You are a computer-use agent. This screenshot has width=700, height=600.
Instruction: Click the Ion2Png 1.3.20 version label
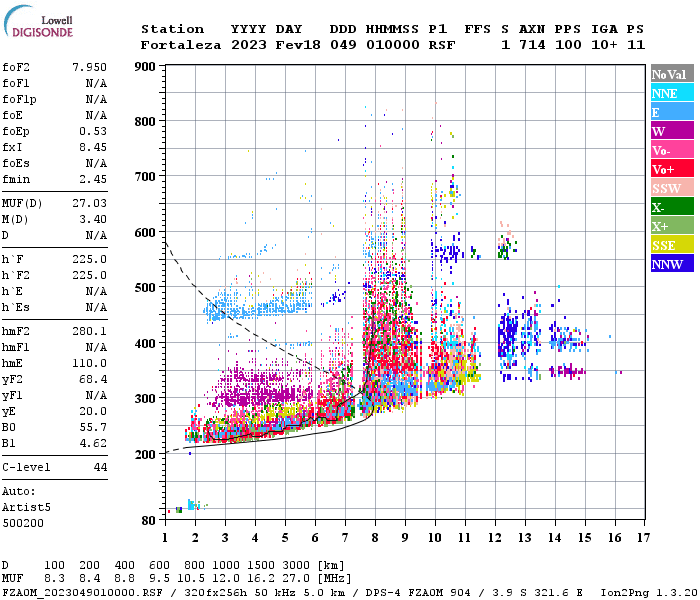pyautogui.click(x=649, y=593)
